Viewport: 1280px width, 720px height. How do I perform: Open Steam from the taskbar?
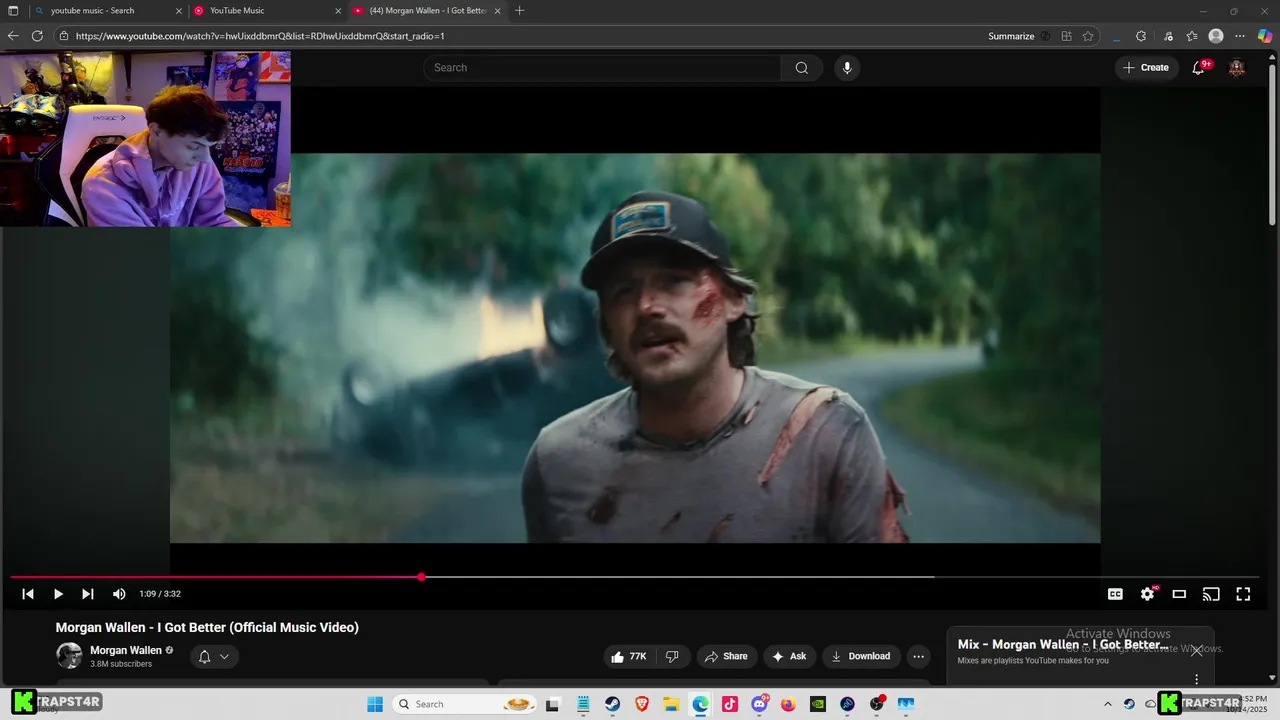coord(612,704)
